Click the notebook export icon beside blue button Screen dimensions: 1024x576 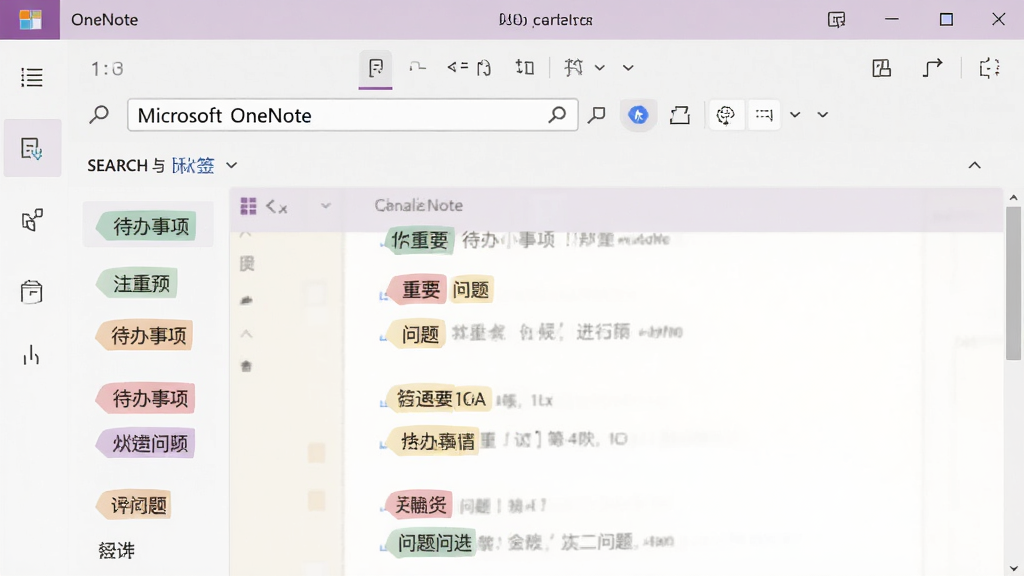point(680,115)
